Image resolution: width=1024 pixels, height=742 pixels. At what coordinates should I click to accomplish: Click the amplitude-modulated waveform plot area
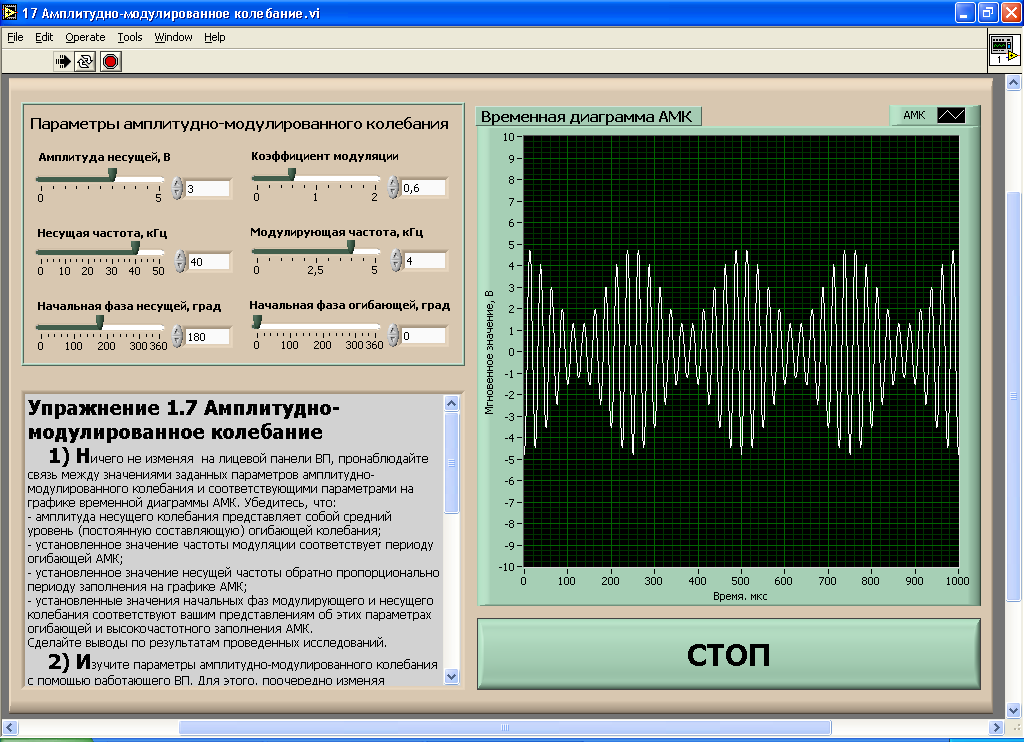click(741, 351)
